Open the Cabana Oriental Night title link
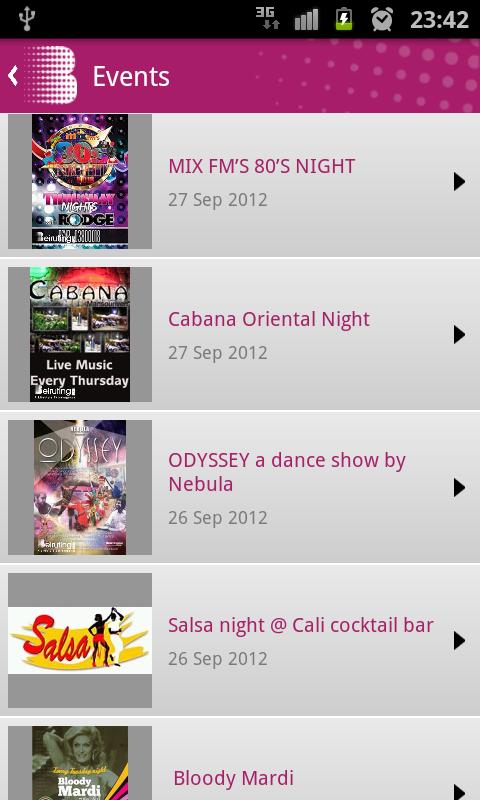 (269, 319)
